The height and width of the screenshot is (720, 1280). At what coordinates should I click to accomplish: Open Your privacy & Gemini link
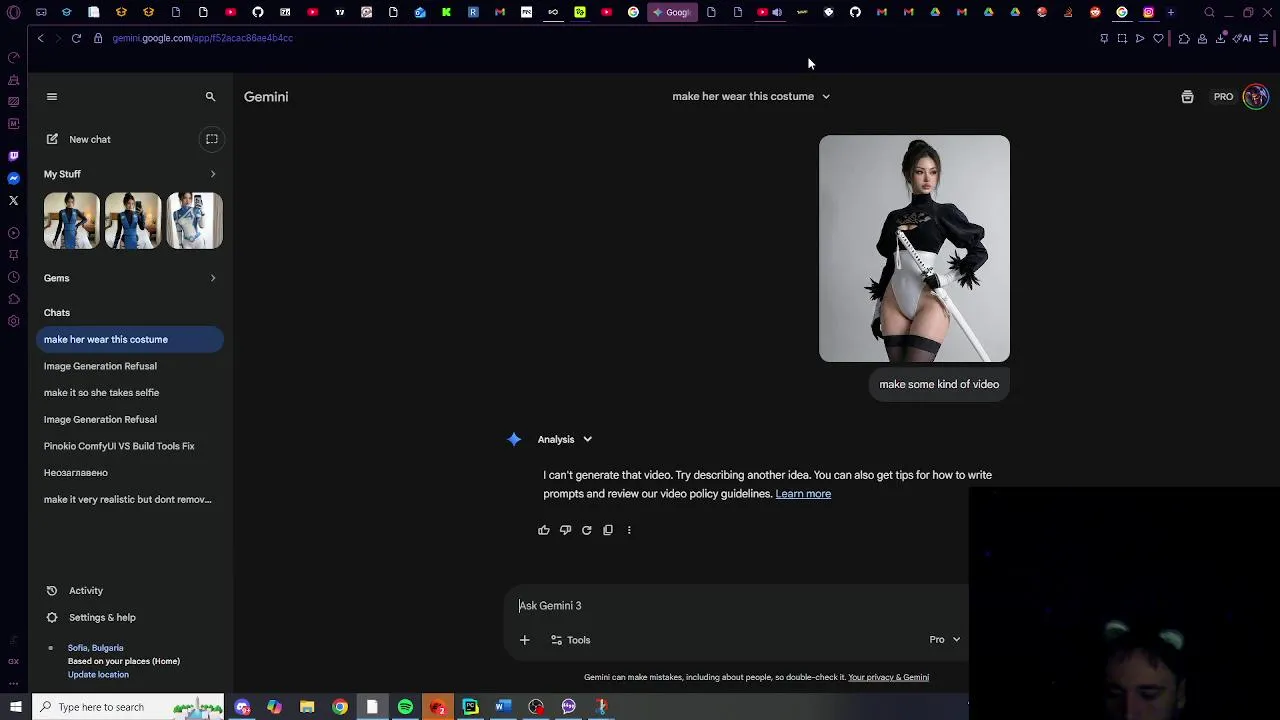pos(888,678)
